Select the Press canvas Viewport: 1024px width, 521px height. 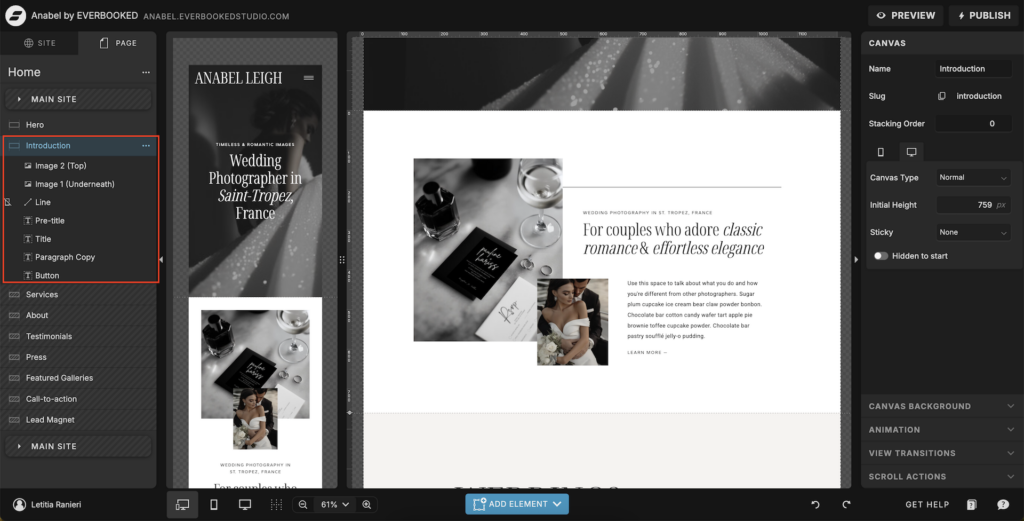78,357
